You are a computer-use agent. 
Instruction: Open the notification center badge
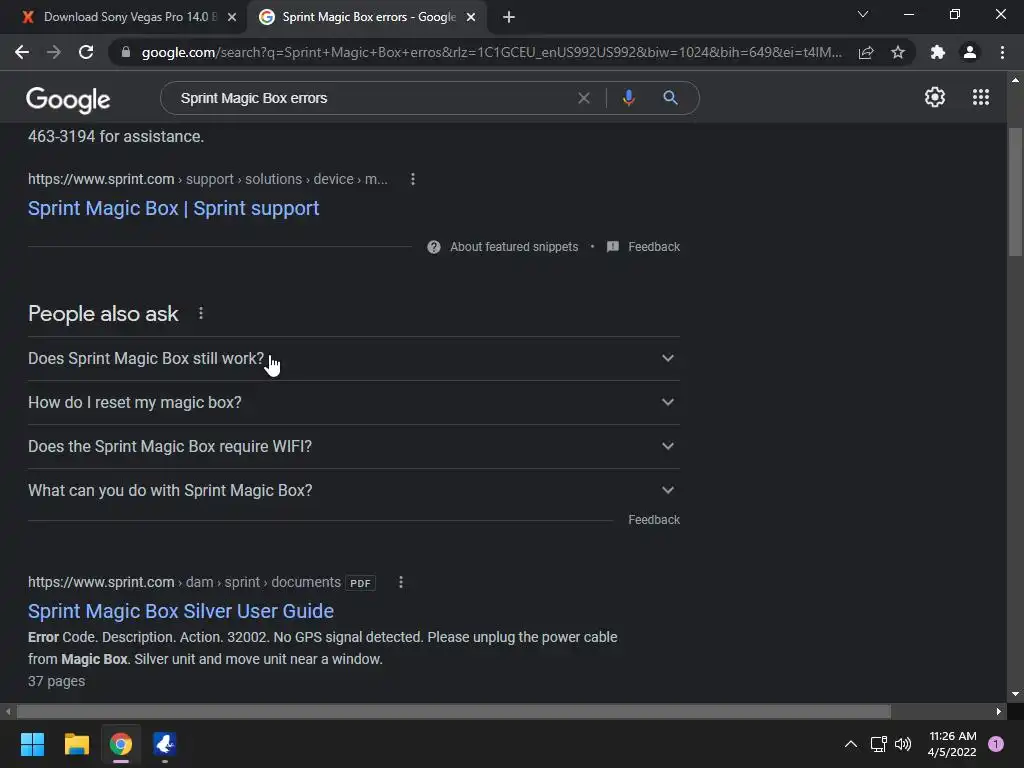[x=996, y=744]
